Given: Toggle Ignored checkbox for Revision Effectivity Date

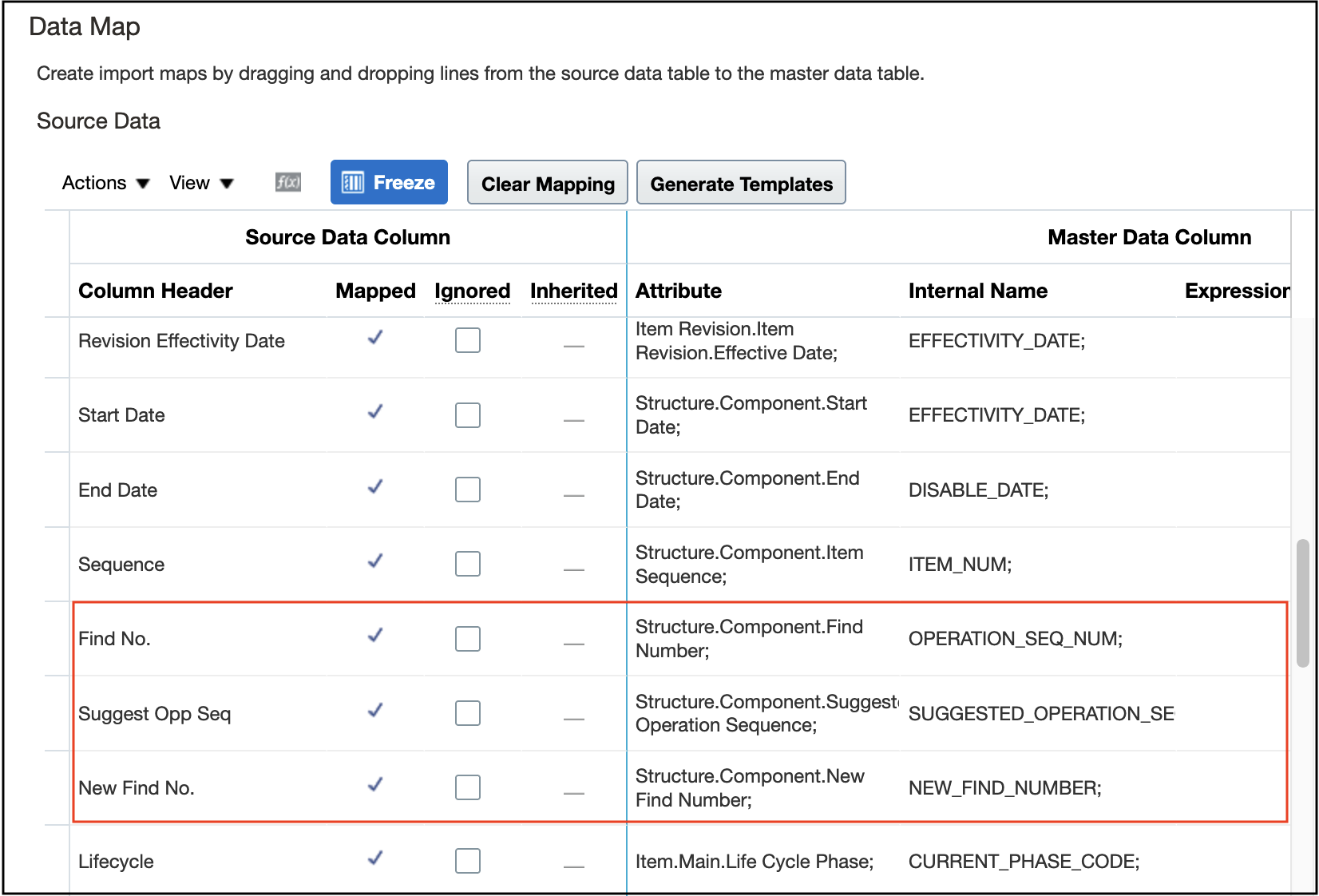Looking at the screenshot, I should pos(468,340).
